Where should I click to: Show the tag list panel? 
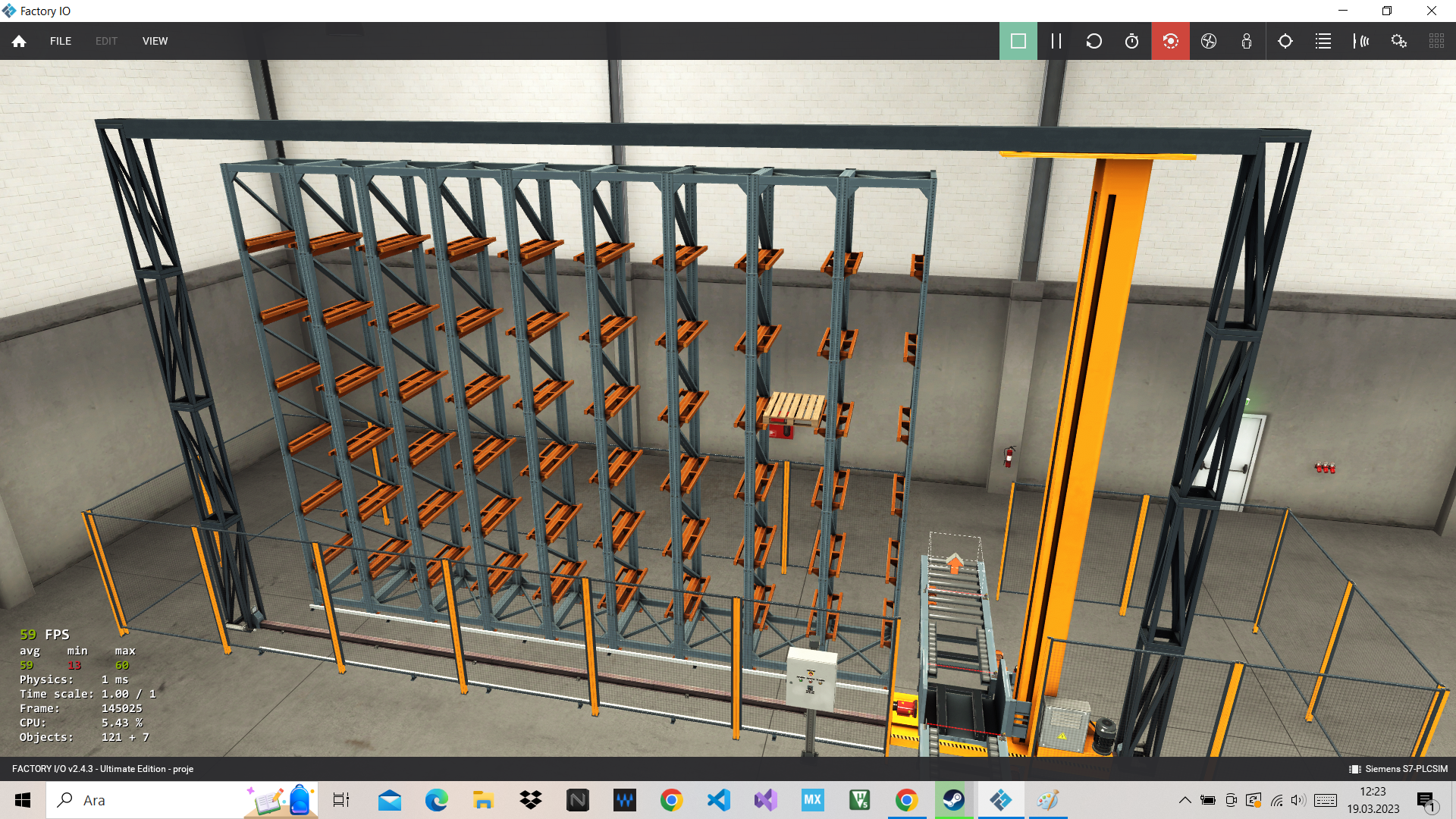pos(1323,41)
